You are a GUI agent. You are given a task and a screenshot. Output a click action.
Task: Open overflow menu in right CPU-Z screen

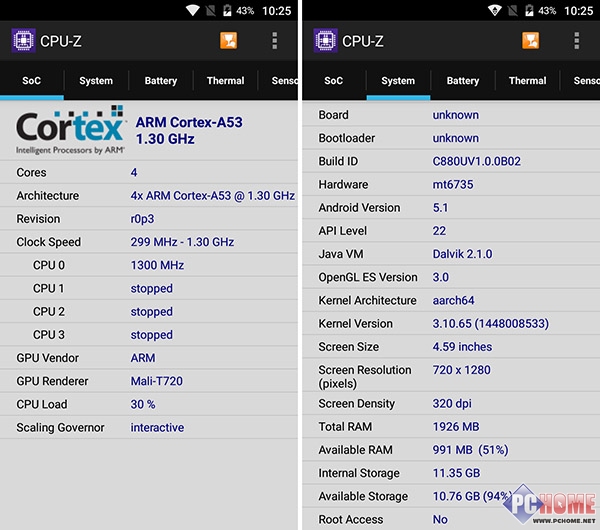click(x=576, y=41)
